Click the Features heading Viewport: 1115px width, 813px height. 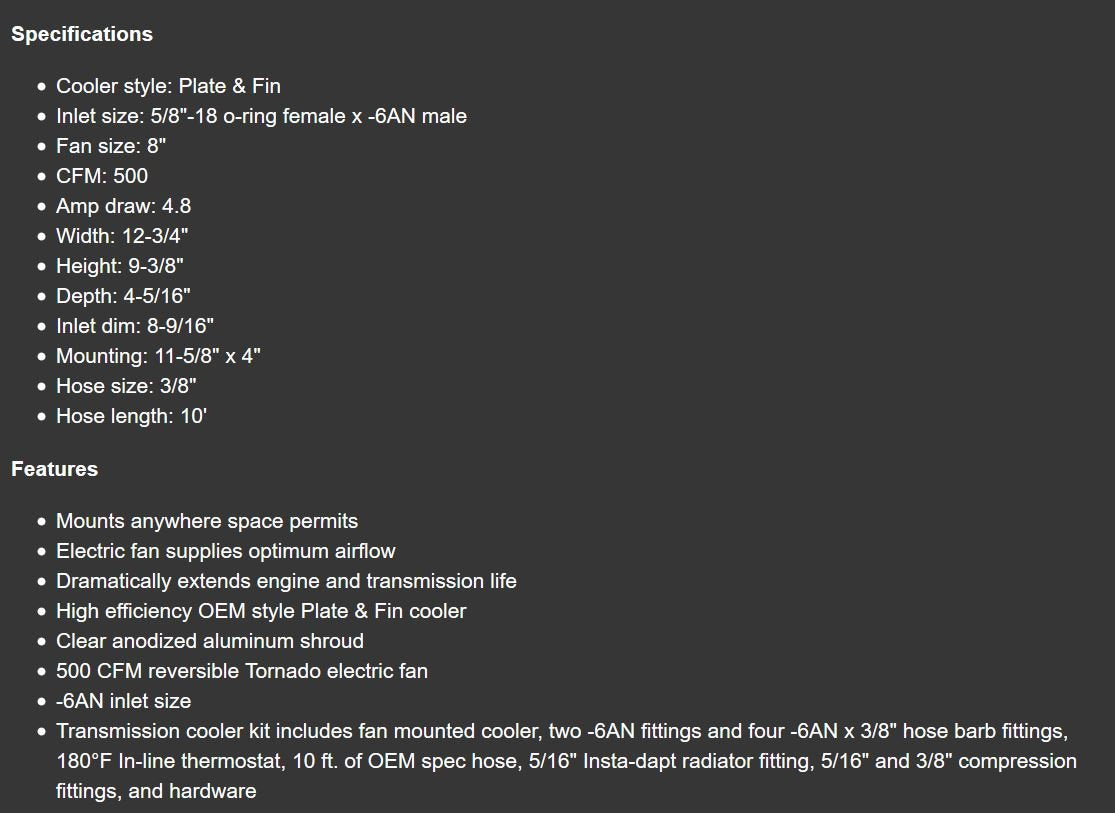coord(54,469)
